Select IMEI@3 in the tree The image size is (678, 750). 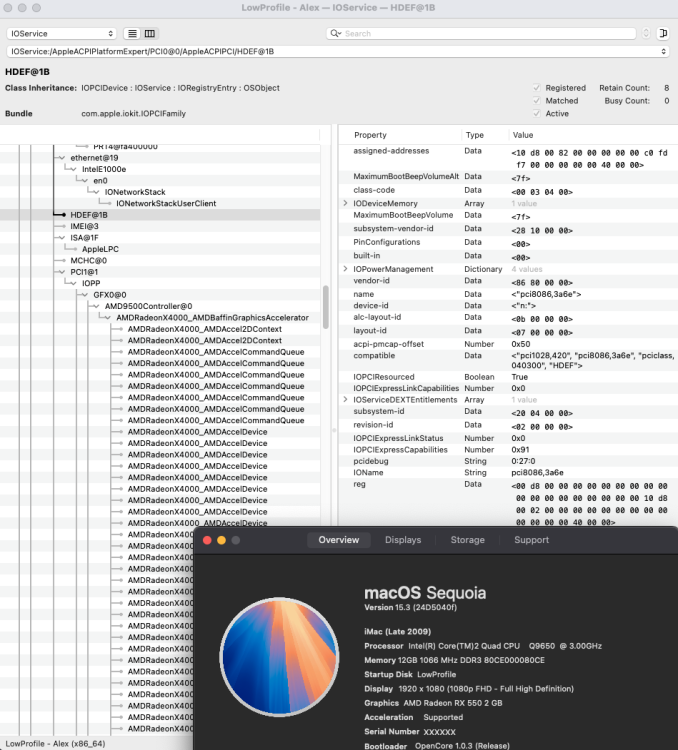pos(84,226)
